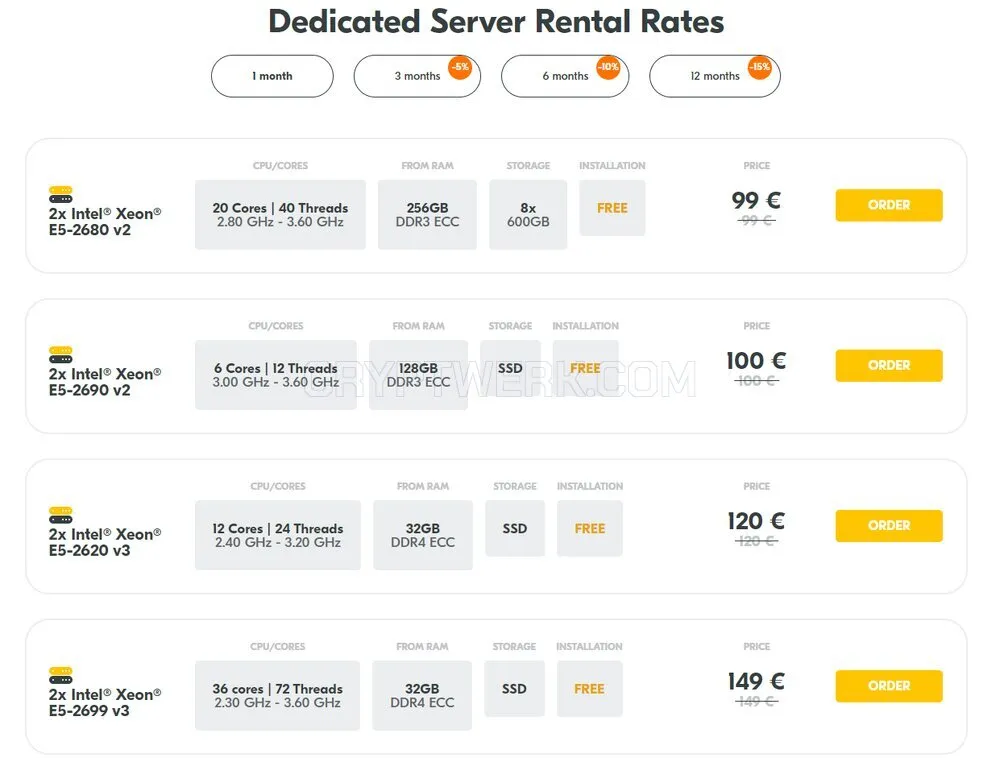Order the E5-2690 v2 server
Image resolution: width=1000 pixels, height=758 pixels.
[889, 365]
